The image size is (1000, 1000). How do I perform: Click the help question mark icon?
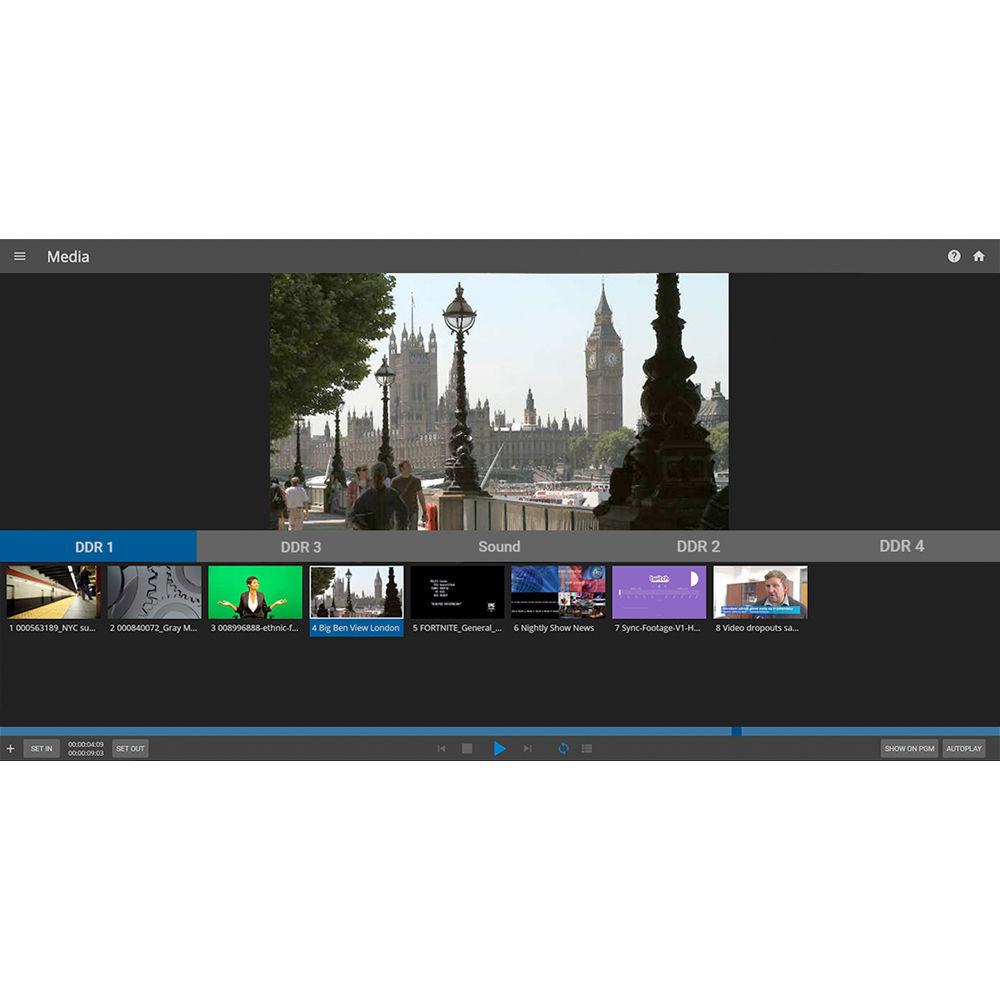(954, 256)
